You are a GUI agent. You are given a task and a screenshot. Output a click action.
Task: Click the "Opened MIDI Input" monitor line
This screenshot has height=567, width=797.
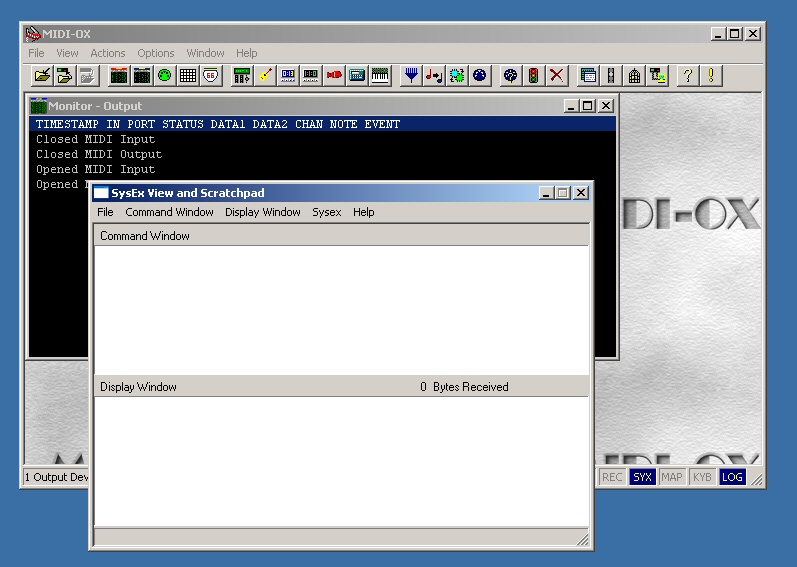point(96,169)
